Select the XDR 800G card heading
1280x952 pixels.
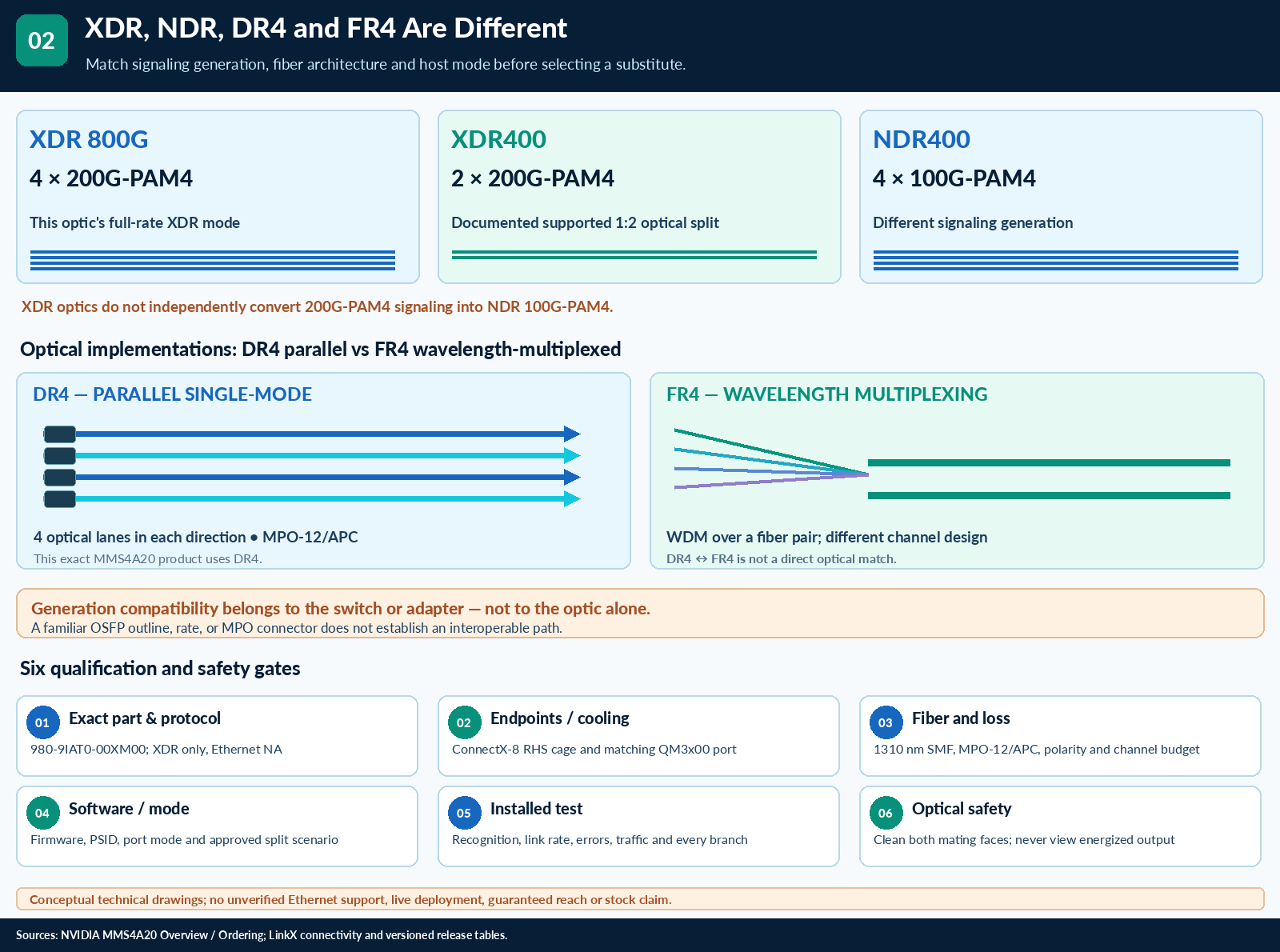89,139
